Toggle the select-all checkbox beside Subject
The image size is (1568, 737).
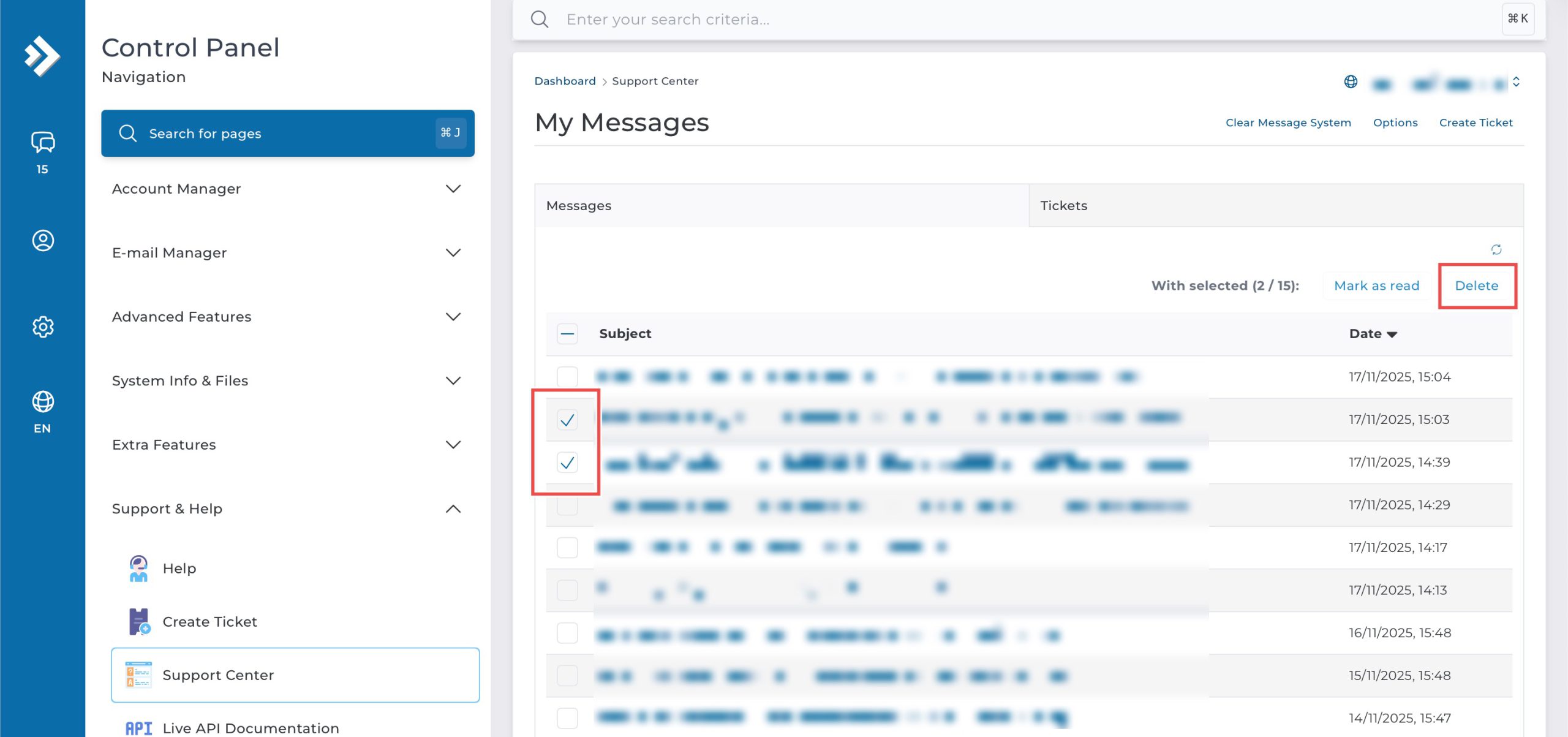[x=567, y=334]
